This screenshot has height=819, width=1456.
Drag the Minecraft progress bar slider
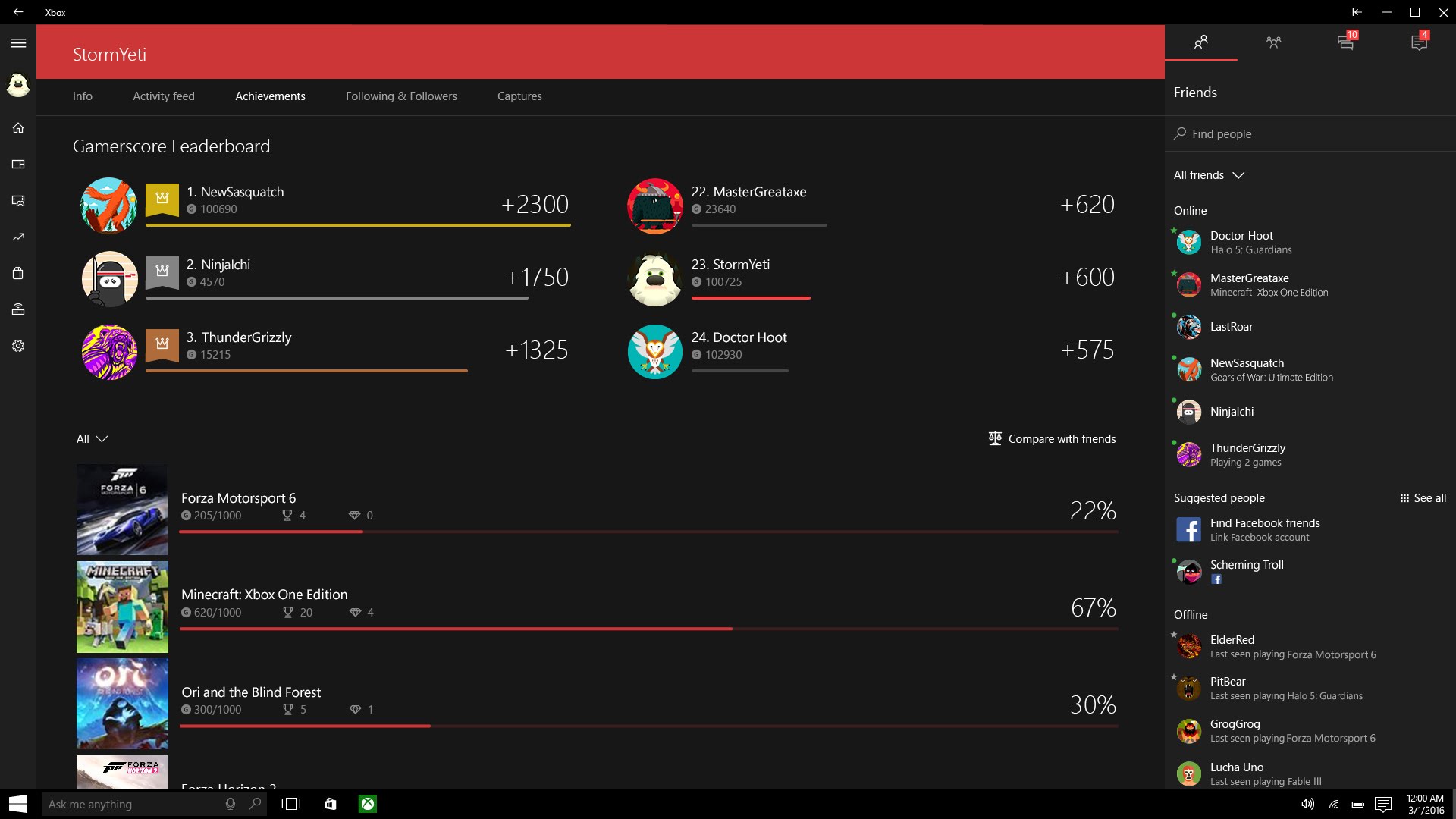pyautogui.click(x=731, y=628)
